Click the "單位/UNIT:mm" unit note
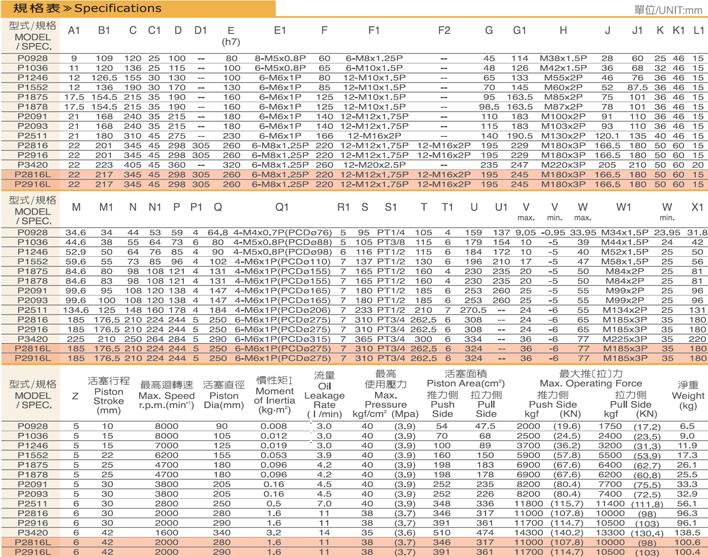Screen dimensions: 708x557 point(668,10)
